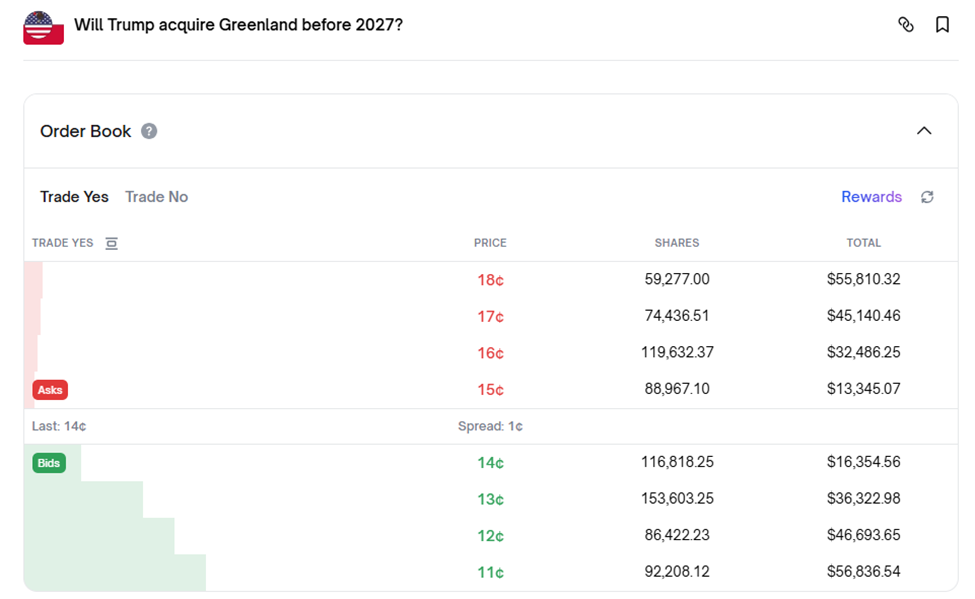This screenshot has height=599, width=975.
Task: Collapse the Order Book panel
Action: tap(924, 131)
